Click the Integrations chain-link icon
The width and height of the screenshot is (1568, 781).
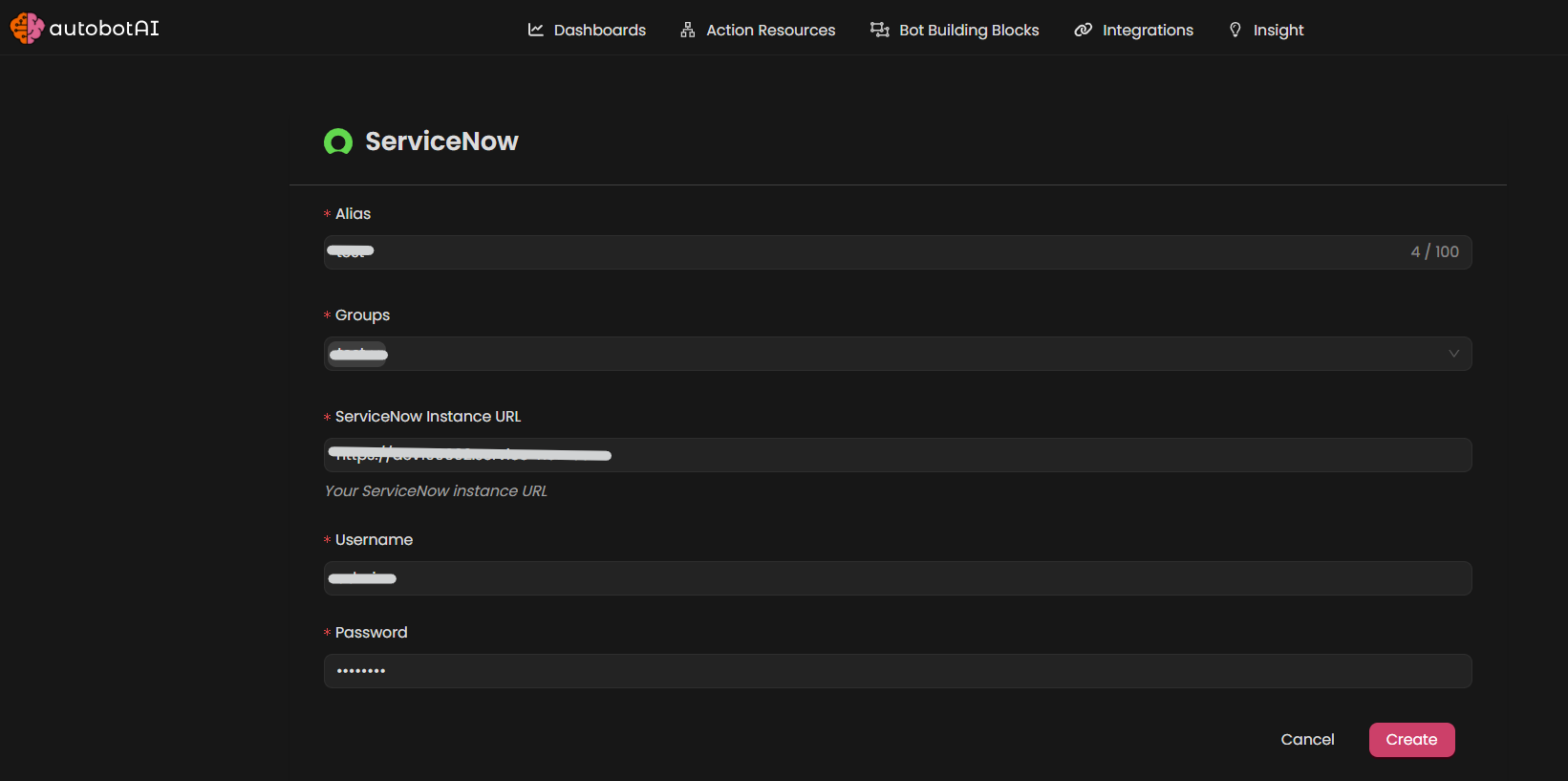(1083, 30)
